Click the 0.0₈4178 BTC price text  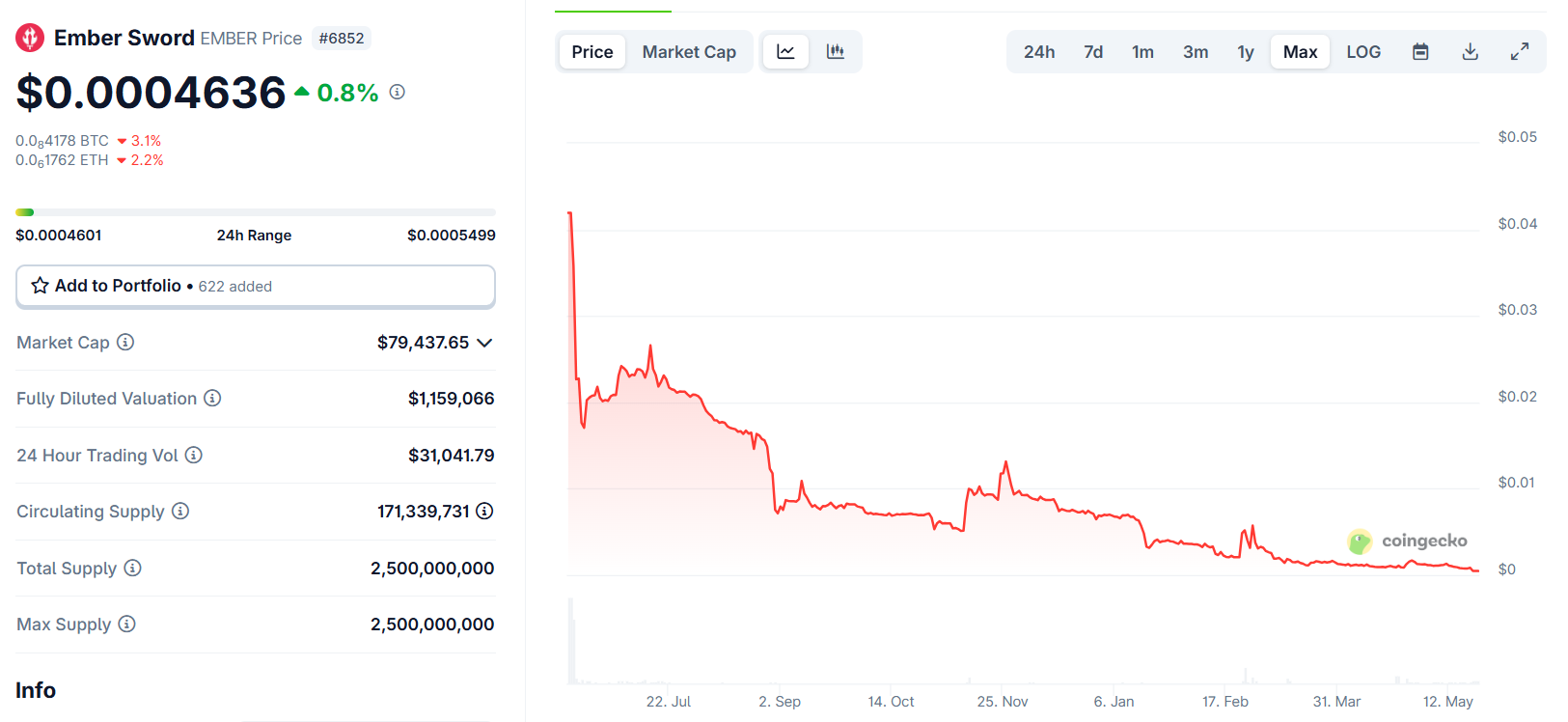click(62, 141)
